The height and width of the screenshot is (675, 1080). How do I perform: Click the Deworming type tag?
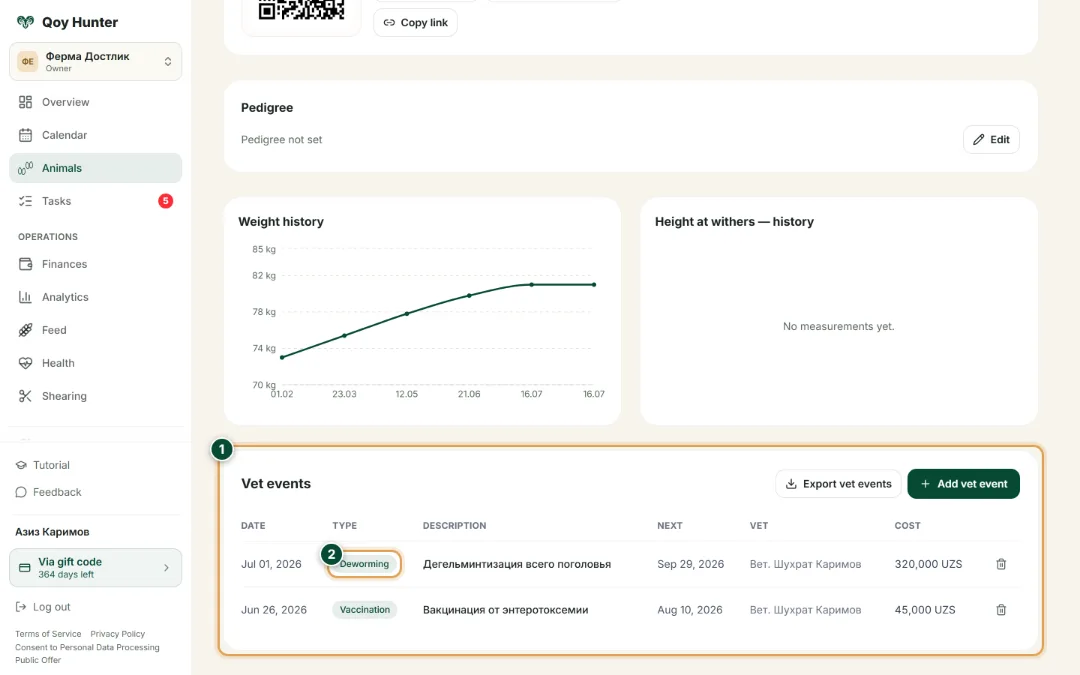tap(364, 564)
